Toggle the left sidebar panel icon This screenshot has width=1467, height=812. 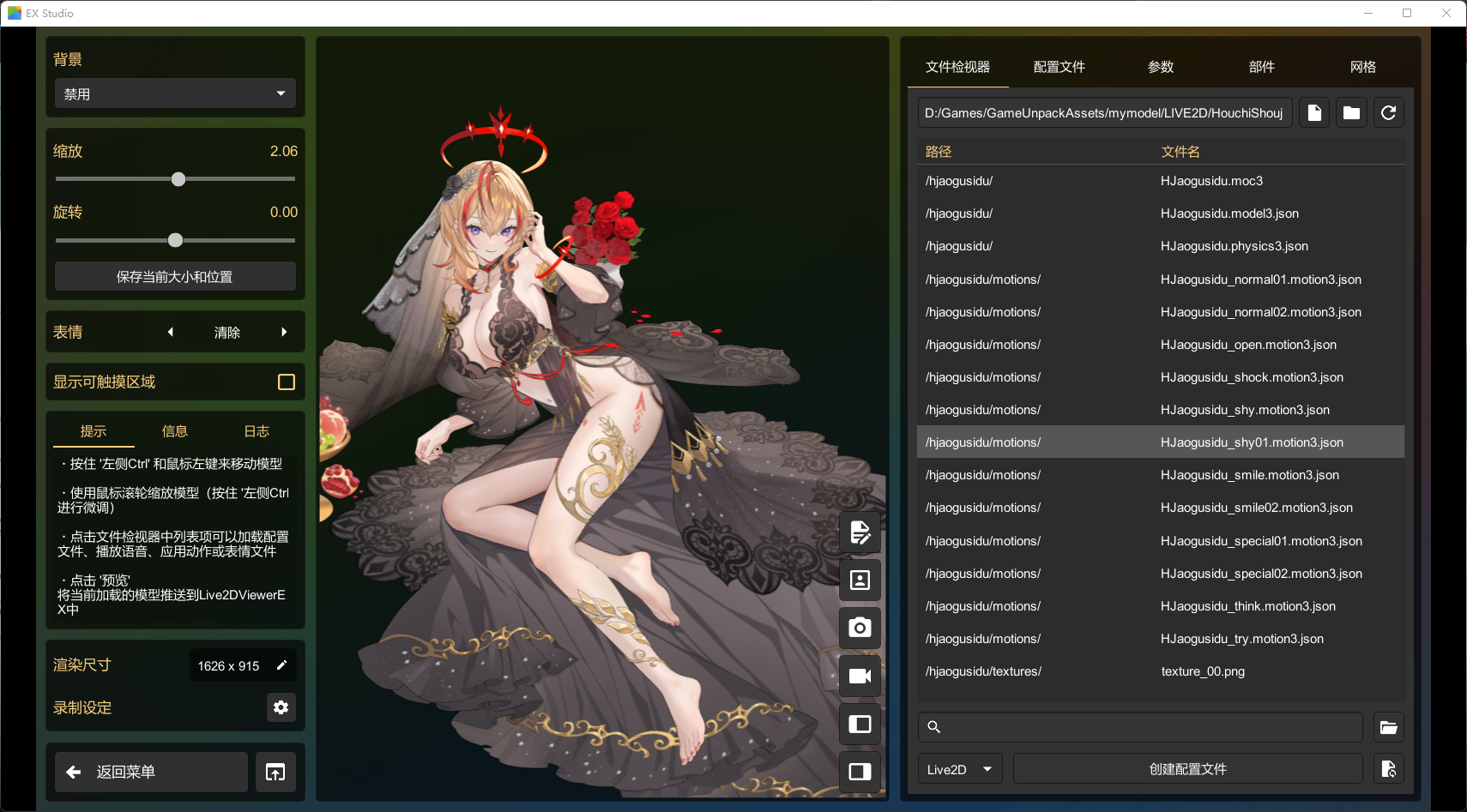point(860,725)
